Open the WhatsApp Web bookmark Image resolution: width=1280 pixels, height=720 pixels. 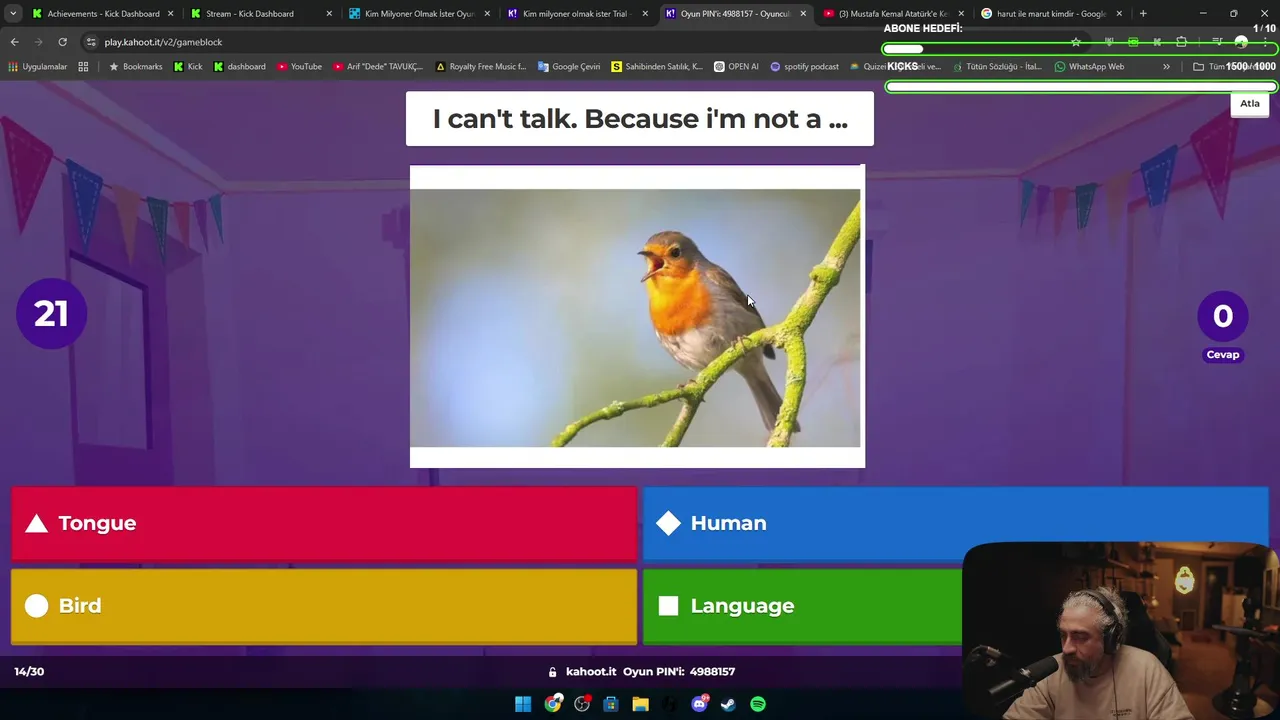coord(1089,67)
